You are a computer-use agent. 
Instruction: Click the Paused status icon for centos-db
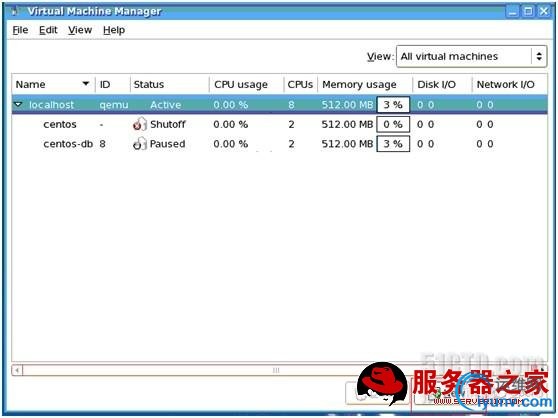[x=140, y=144]
